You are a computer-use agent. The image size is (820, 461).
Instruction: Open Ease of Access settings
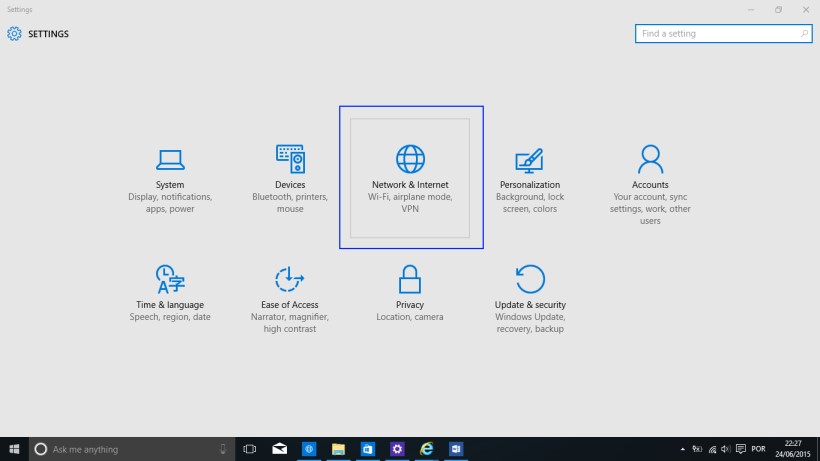[290, 293]
